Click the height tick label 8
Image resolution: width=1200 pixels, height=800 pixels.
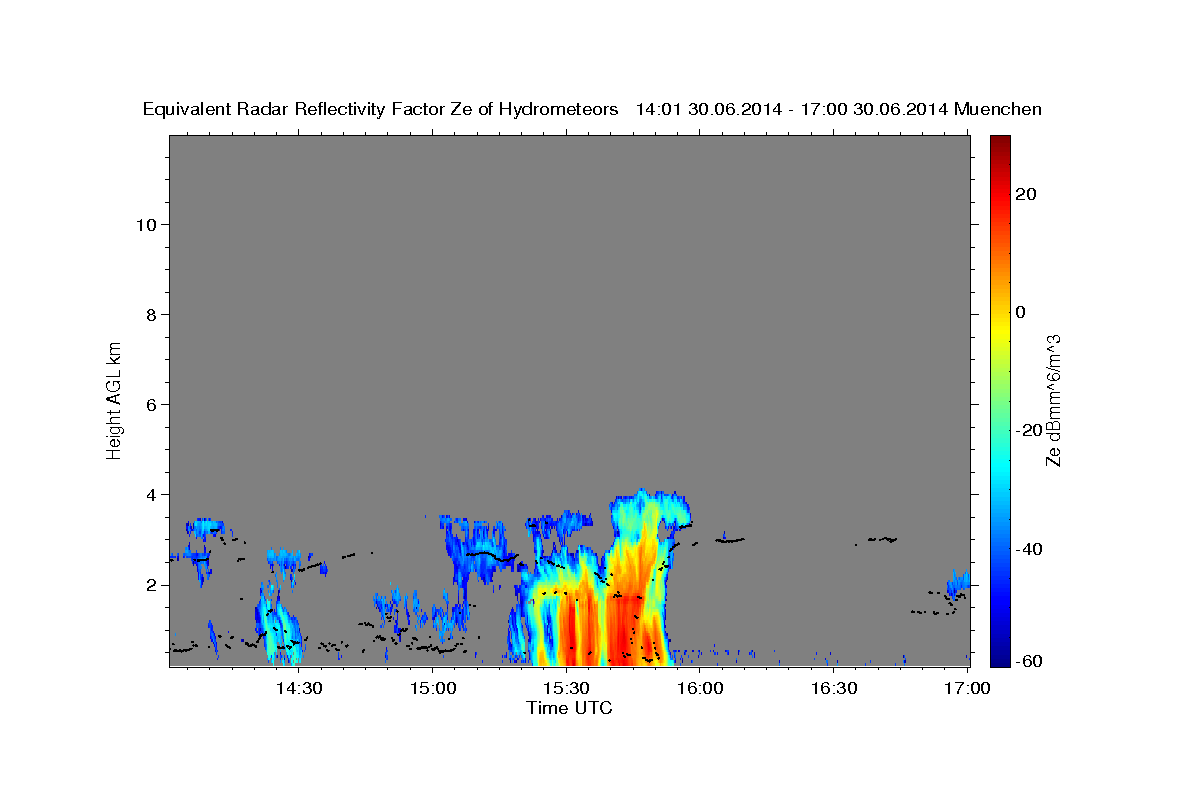pos(151,314)
